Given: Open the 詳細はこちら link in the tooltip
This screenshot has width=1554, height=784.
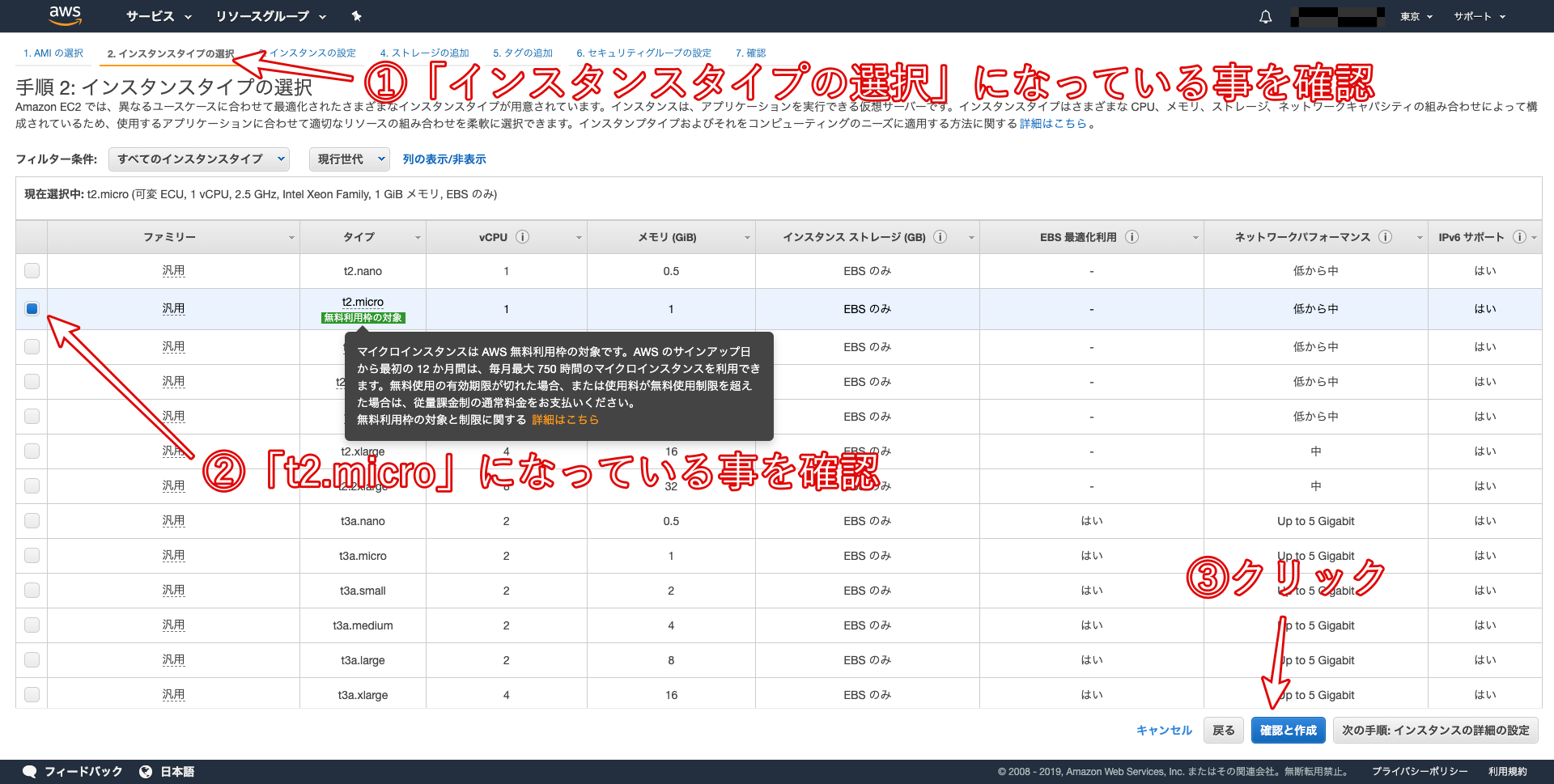Looking at the screenshot, I should click(x=565, y=419).
